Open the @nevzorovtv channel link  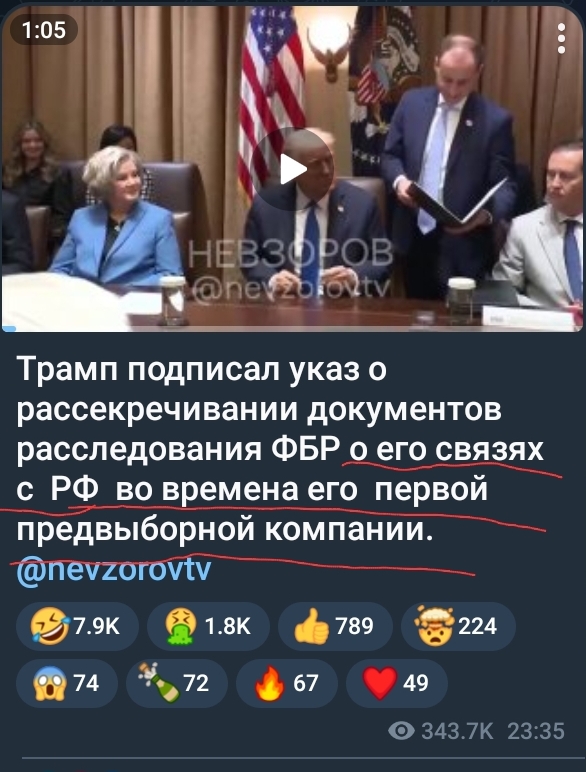click(114, 570)
